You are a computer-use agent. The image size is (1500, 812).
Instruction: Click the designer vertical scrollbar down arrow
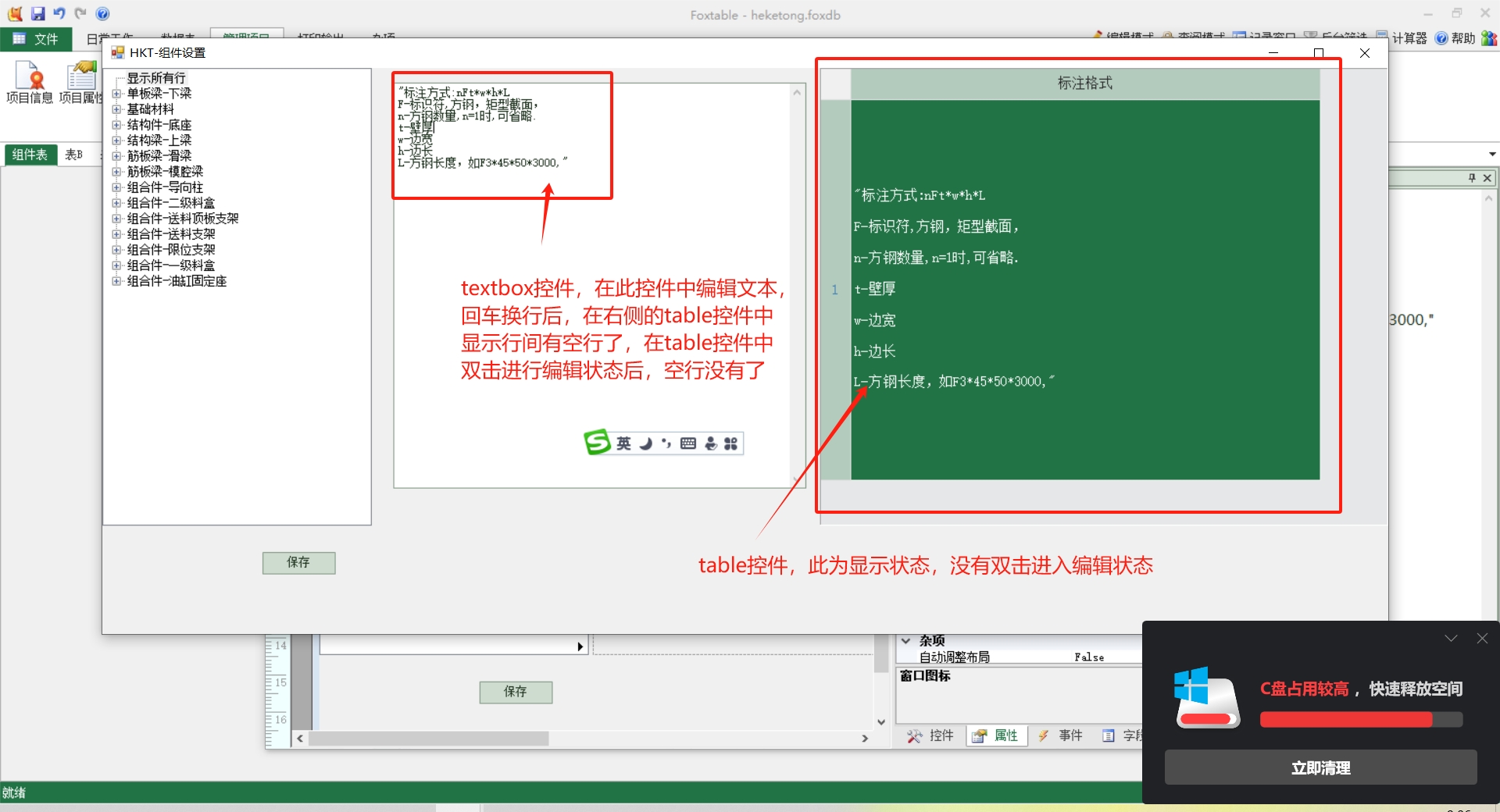881,722
